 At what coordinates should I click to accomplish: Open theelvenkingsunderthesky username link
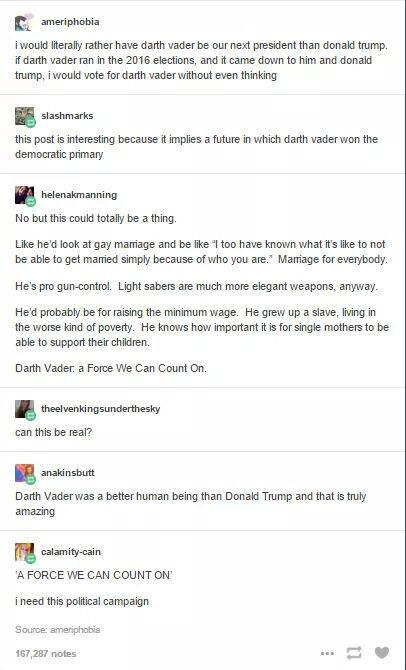point(100,408)
